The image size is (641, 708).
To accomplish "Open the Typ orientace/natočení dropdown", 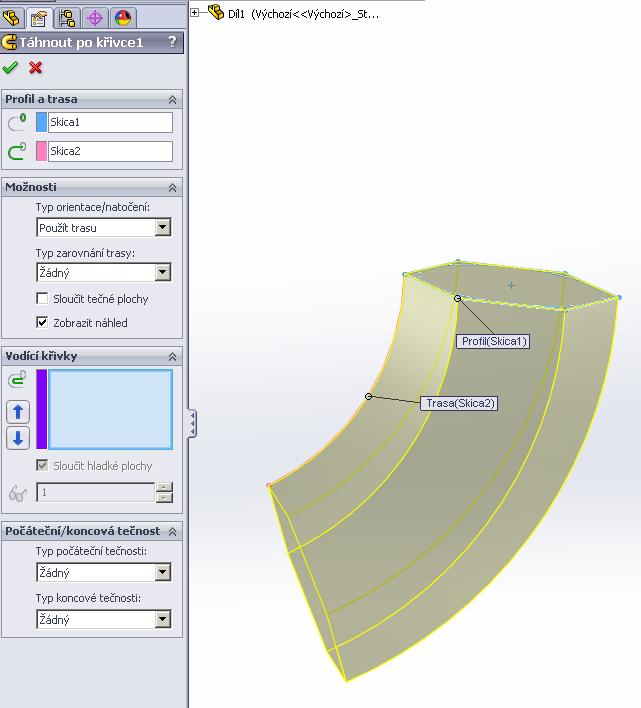I will point(163,228).
